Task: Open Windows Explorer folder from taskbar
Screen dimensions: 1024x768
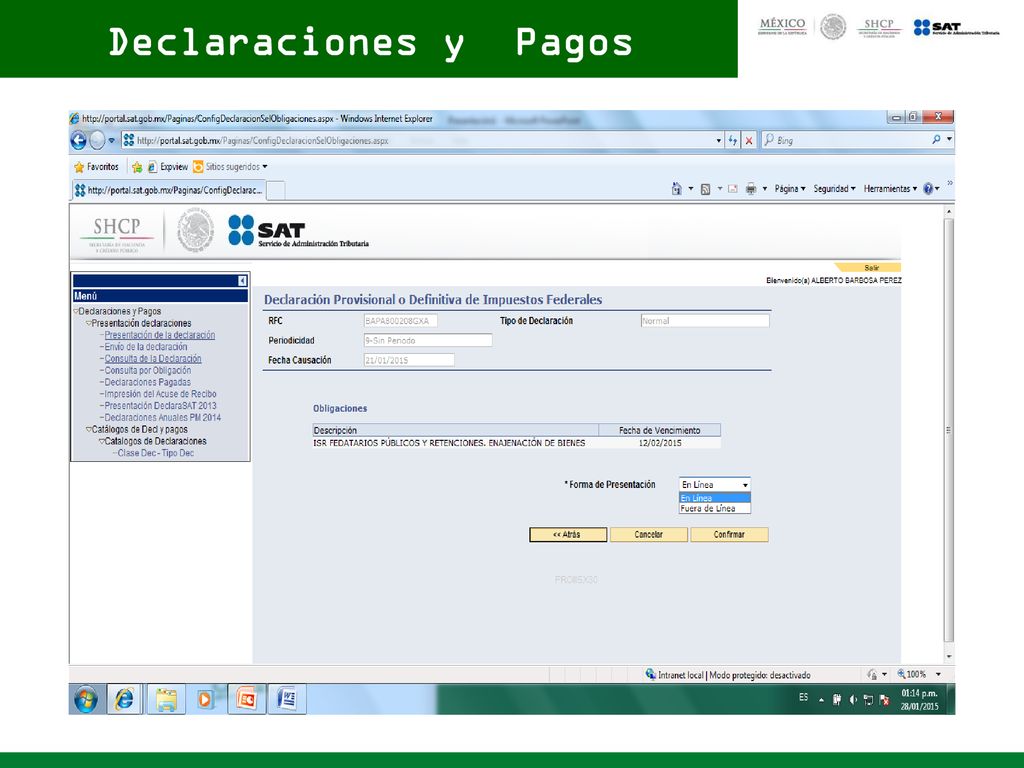Action: click(166, 699)
